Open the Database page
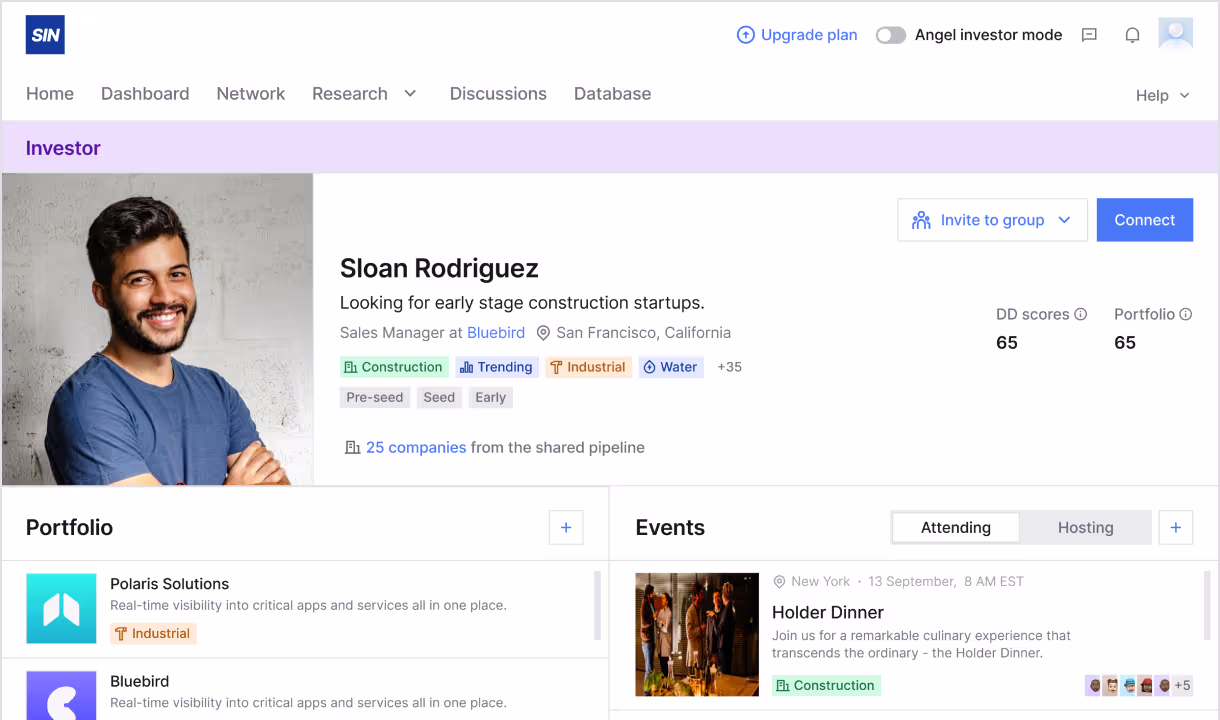 [612, 93]
